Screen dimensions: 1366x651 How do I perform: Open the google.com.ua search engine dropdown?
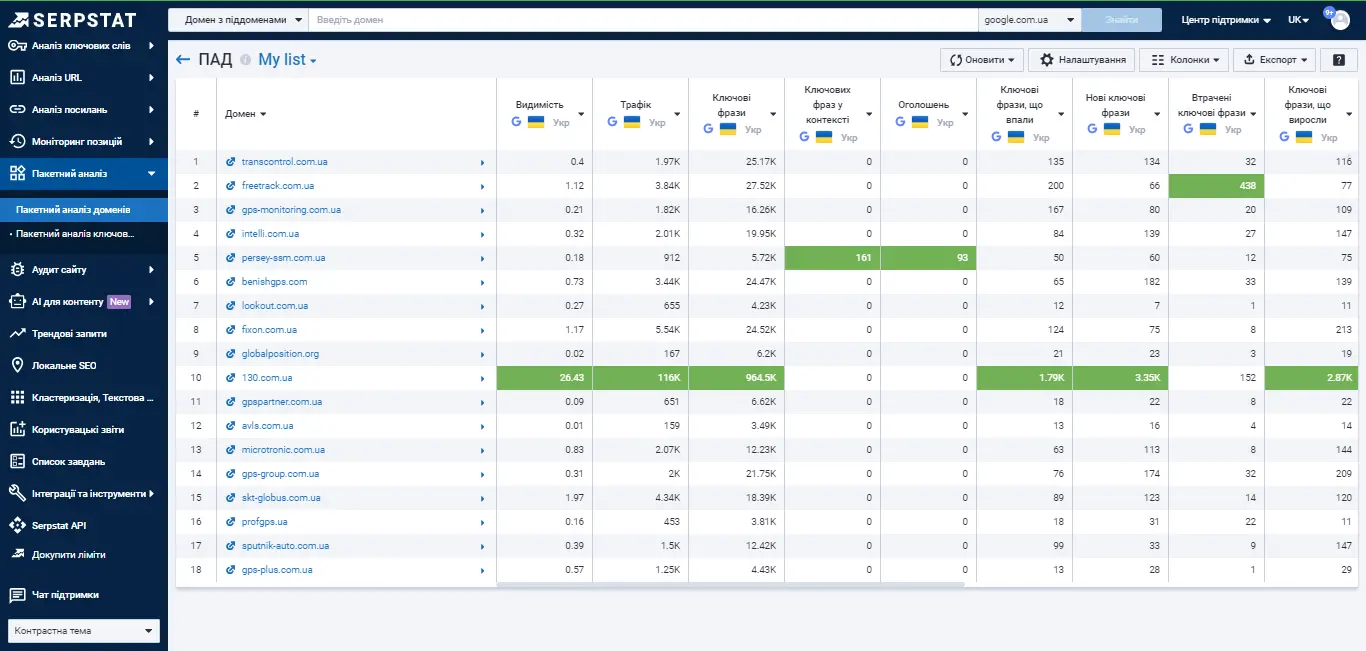coord(1029,20)
